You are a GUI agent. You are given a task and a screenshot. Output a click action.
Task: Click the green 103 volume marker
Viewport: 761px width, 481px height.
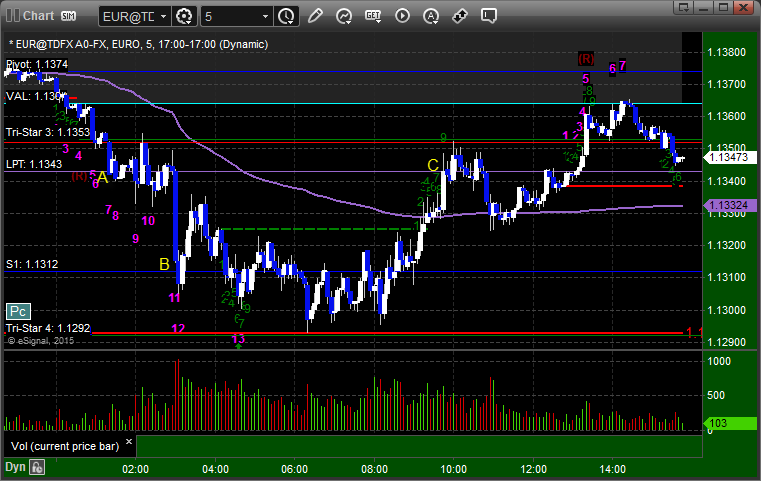tap(729, 423)
